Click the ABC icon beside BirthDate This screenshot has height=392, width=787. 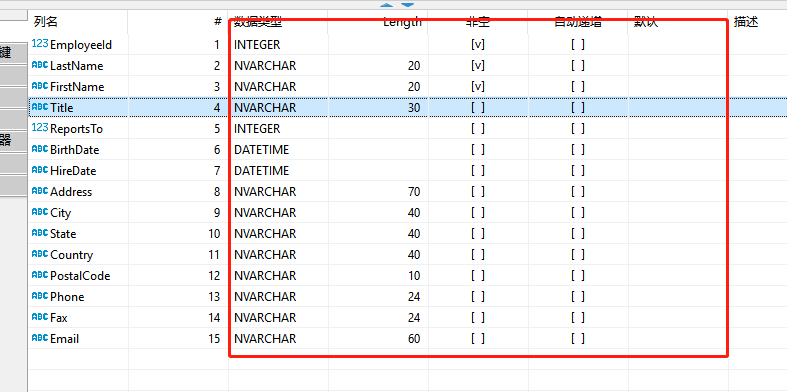tap(40, 149)
